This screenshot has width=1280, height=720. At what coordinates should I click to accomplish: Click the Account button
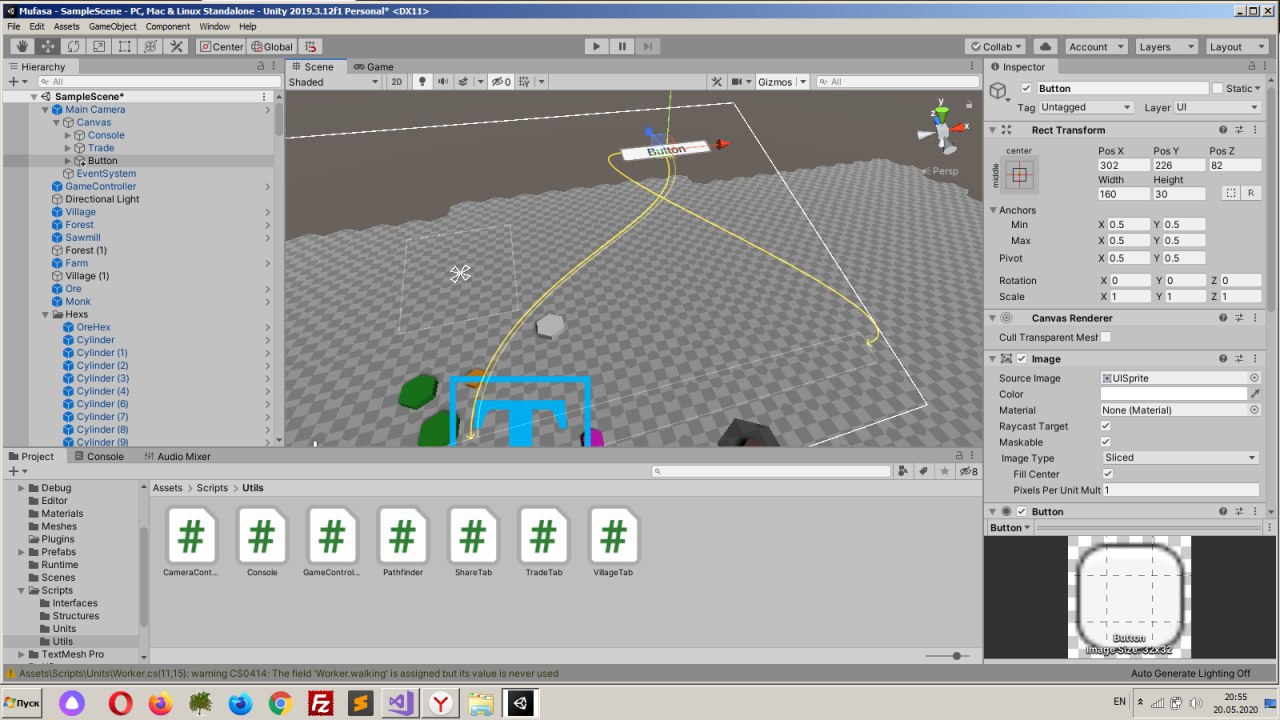click(1095, 47)
